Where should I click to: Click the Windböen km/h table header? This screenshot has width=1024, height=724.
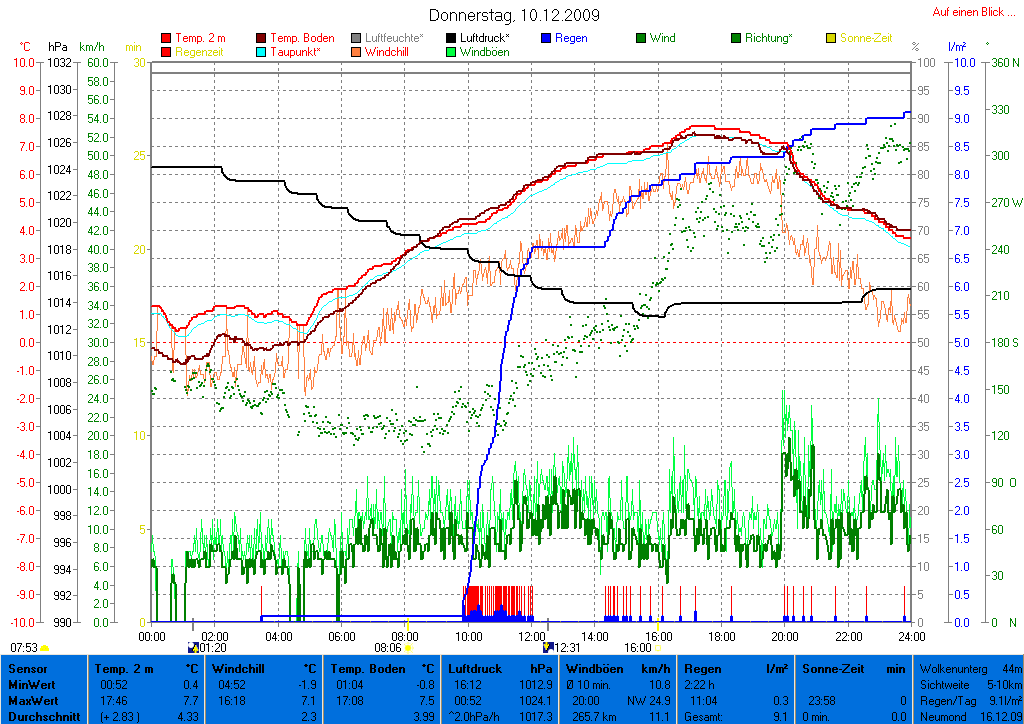pos(617,668)
